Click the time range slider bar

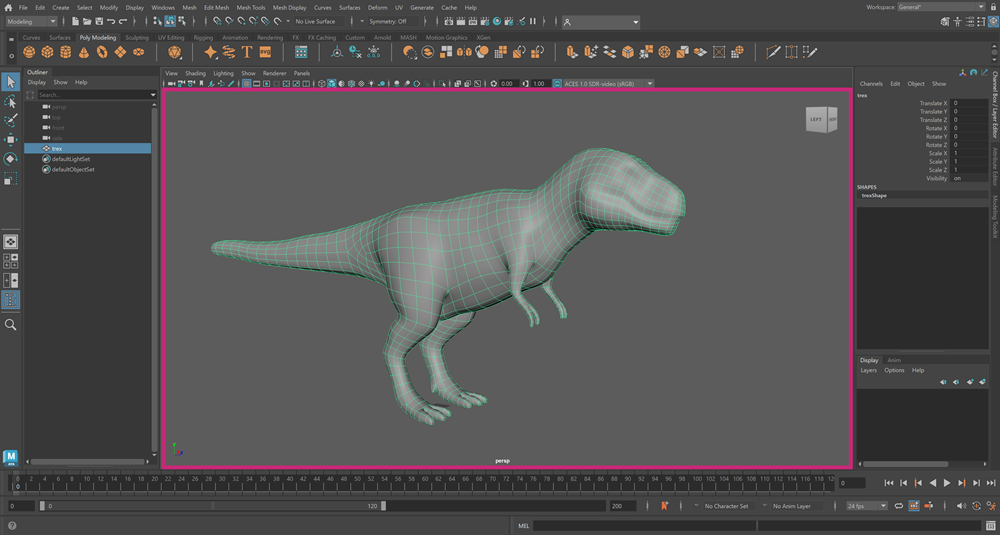(213, 506)
